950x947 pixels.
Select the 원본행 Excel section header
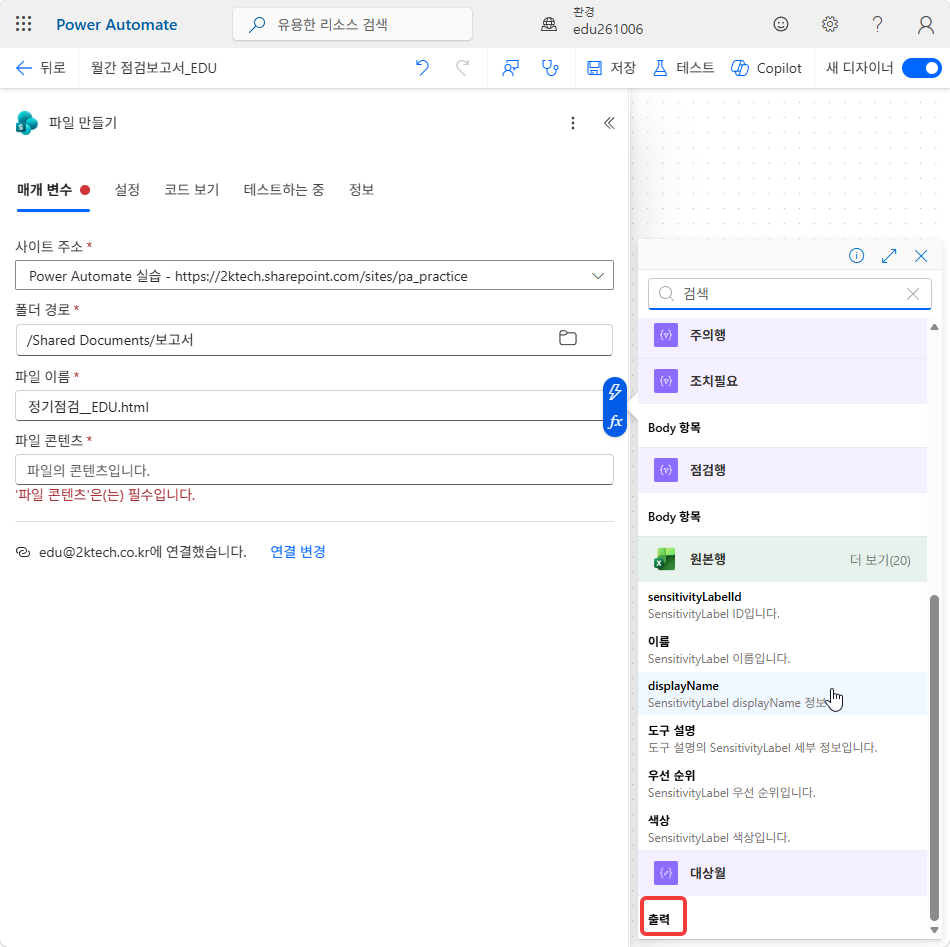782,559
